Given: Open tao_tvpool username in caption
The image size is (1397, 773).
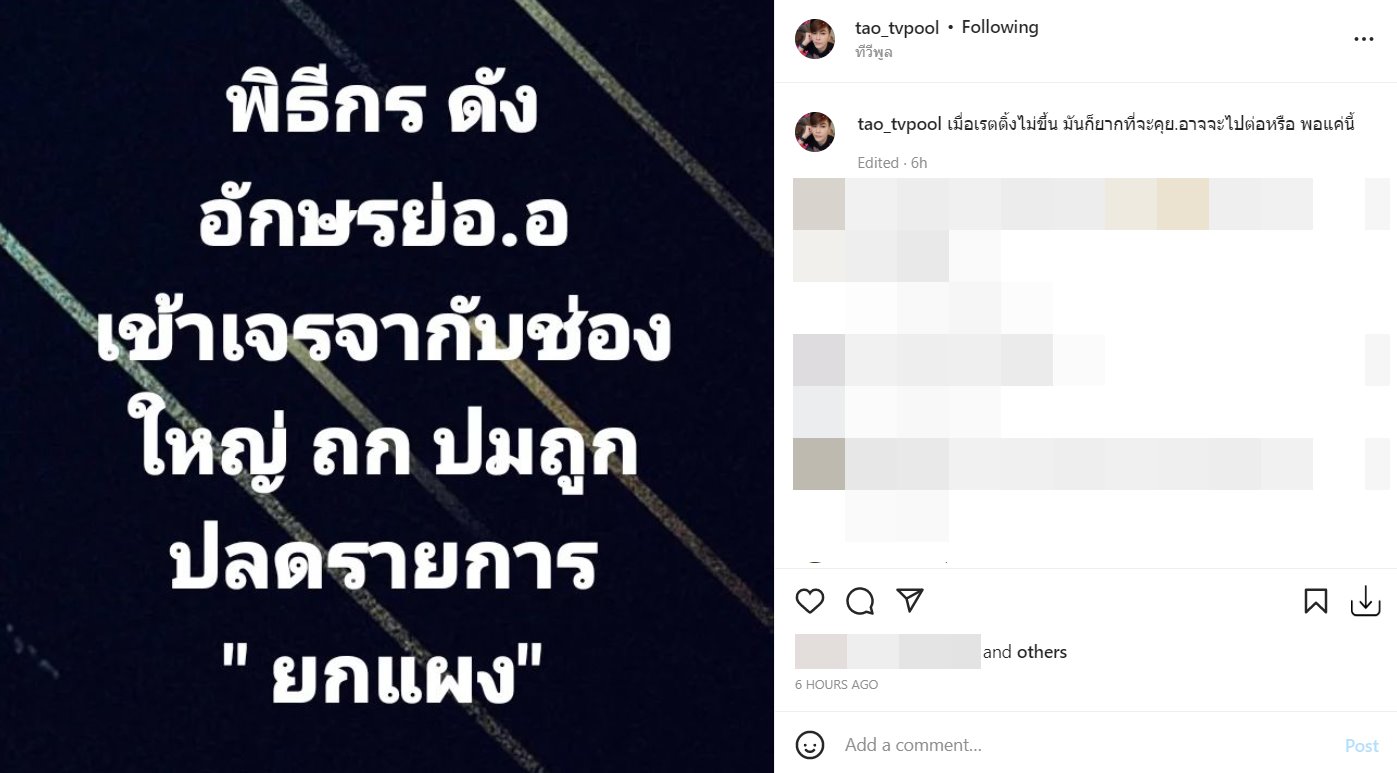Looking at the screenshot, I should pos(900,124).
